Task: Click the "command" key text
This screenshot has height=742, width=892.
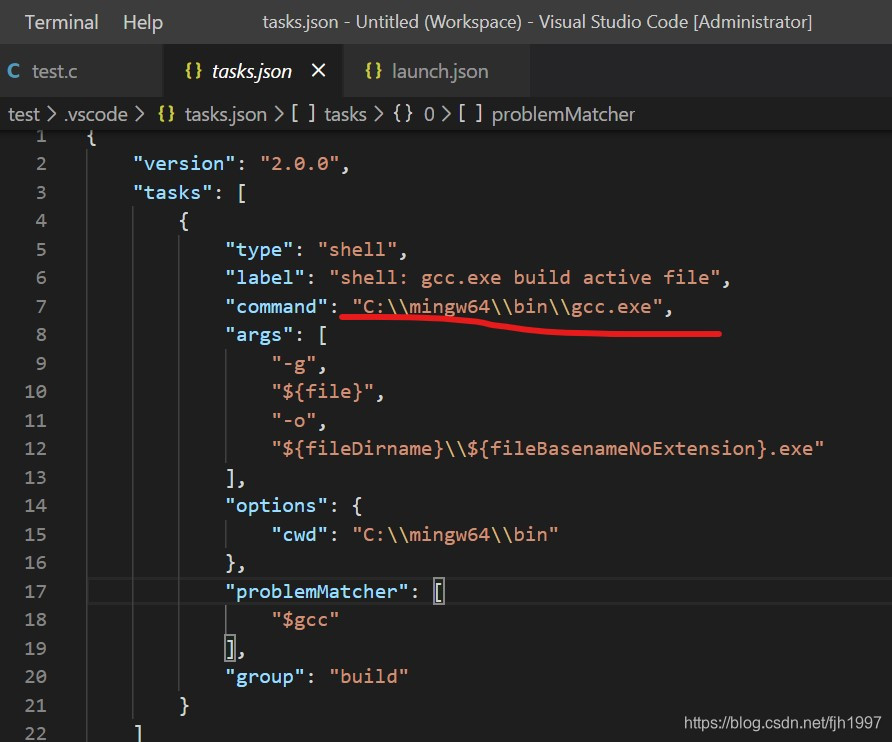Action: point(276,307)
